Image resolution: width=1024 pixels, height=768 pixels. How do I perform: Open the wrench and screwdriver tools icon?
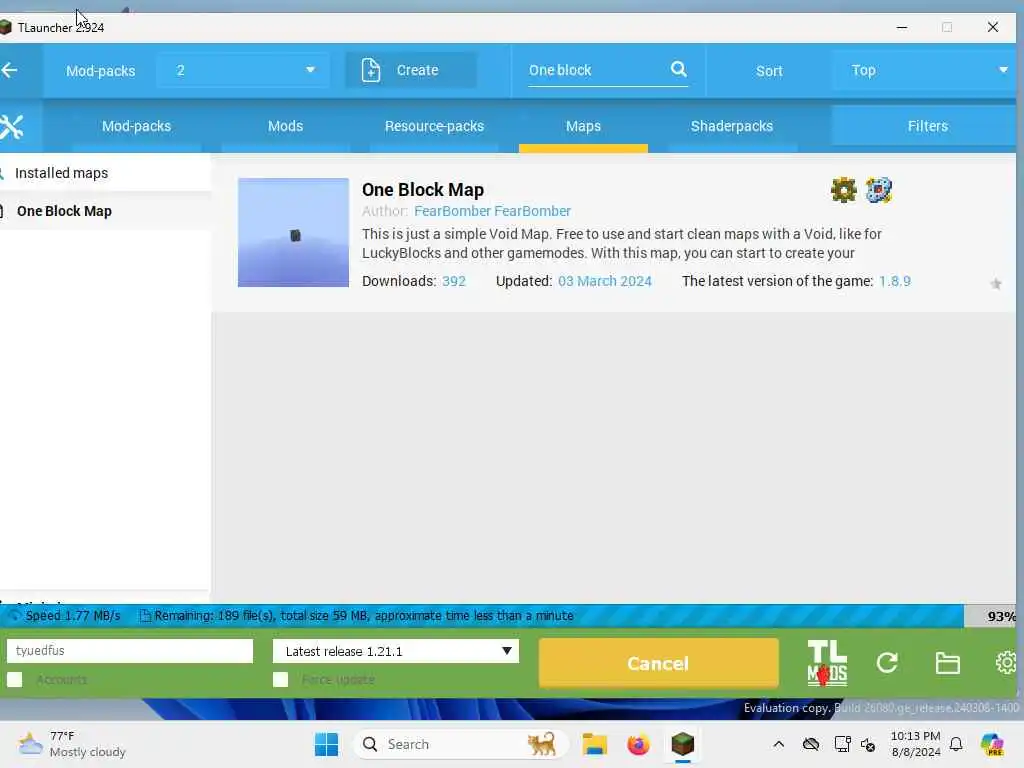click(x=11, y=127)
